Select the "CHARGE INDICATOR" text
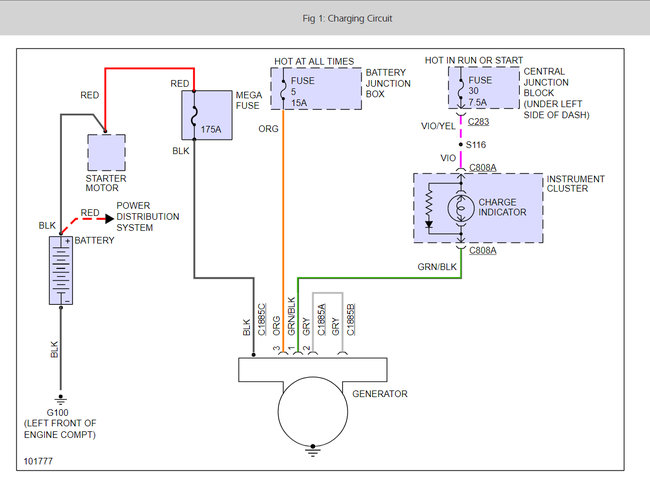Image resolution: width=650 pixels, height=481 pixels. (502, 207)
